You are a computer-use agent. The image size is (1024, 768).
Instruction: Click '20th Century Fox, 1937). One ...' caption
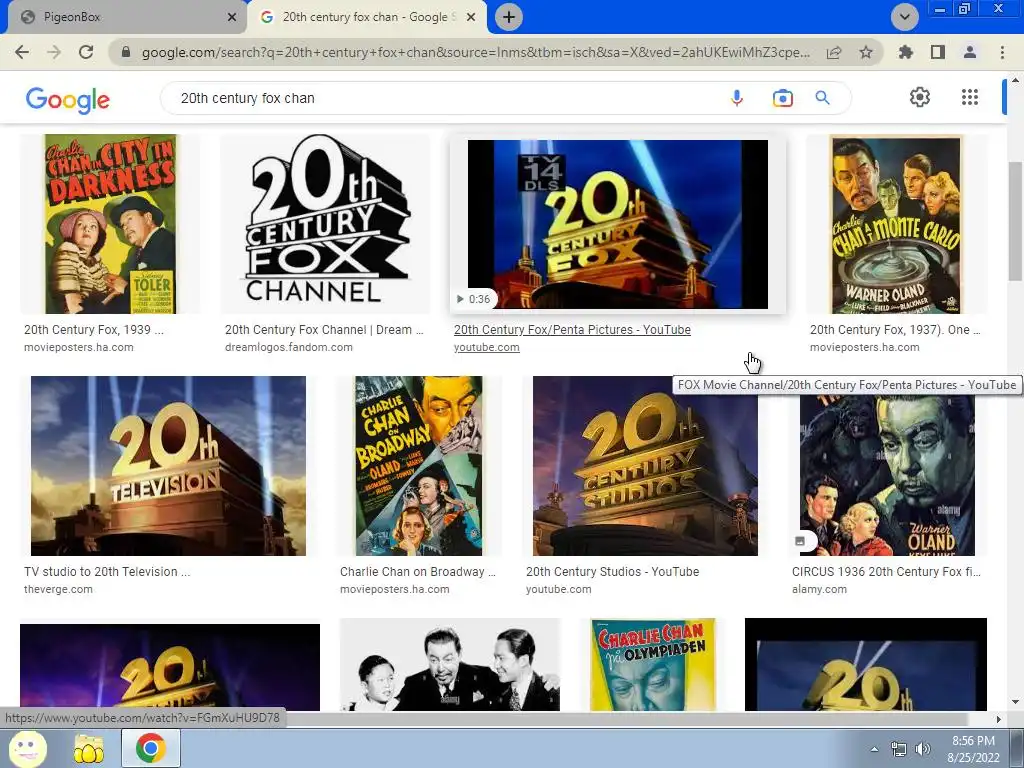pyautogui.click(x=895, y=330)
